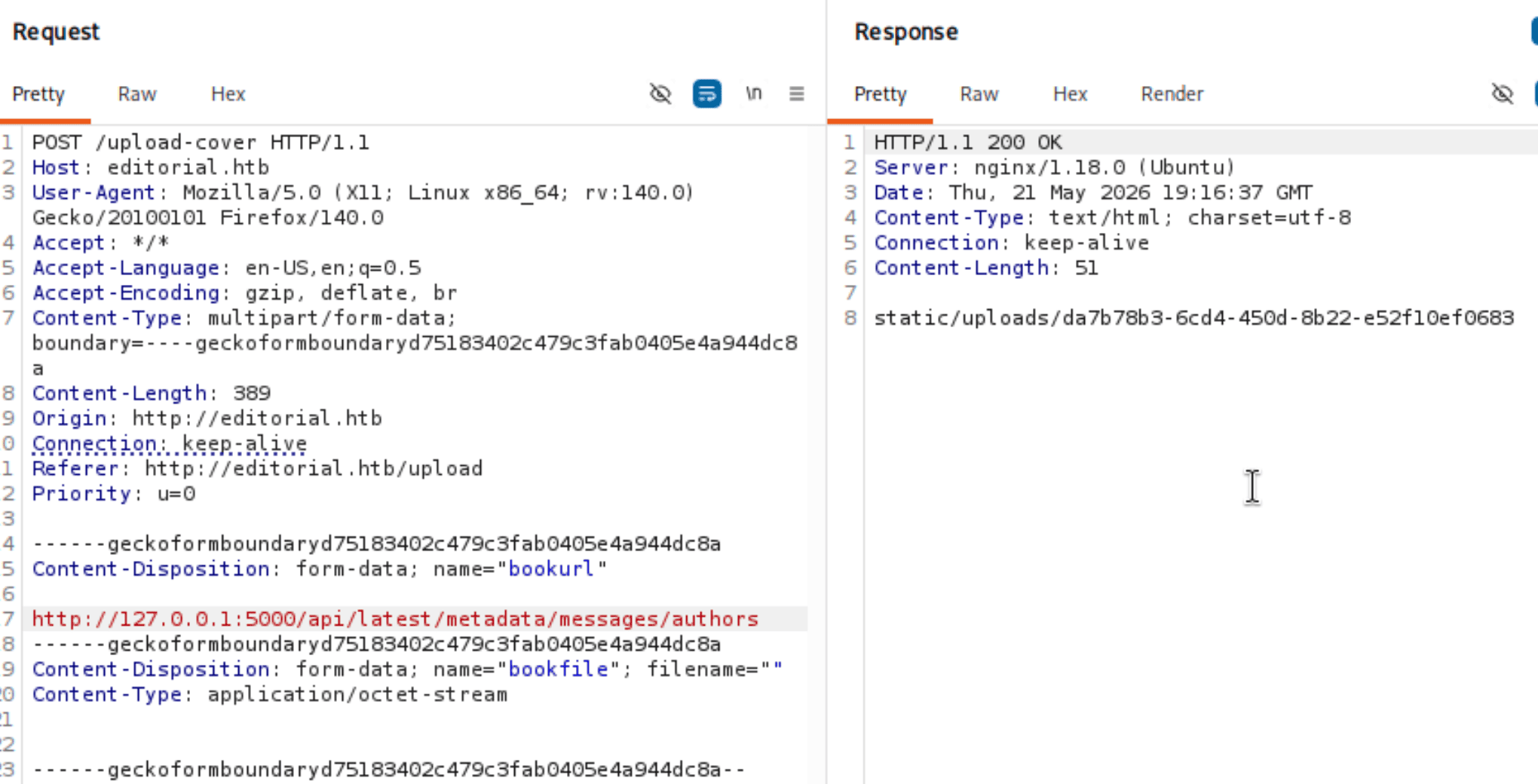
Task: Switch to the Response Hex tab
Action: pyautogui.click(x=1070, y=94)
